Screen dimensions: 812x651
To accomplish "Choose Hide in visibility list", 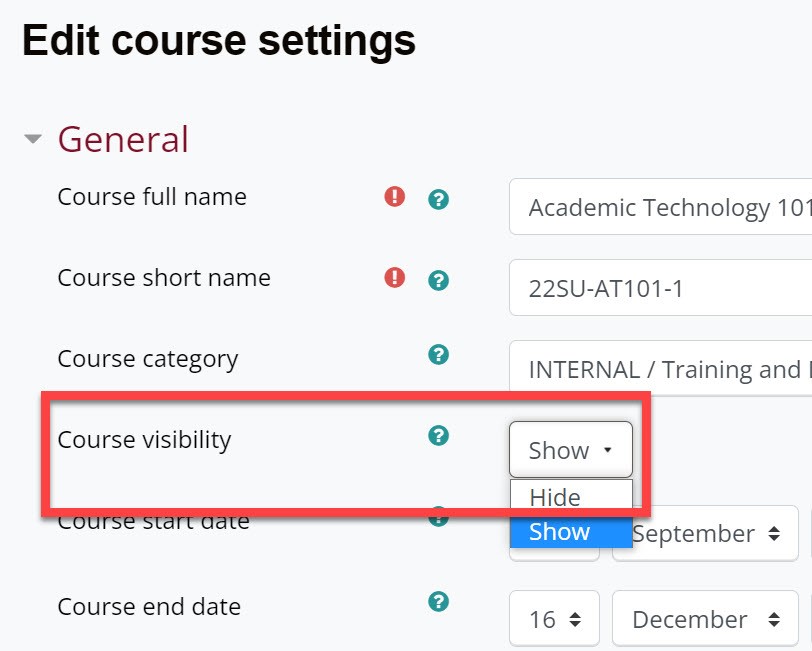I will pyautogui.click(x=571, y=497).
